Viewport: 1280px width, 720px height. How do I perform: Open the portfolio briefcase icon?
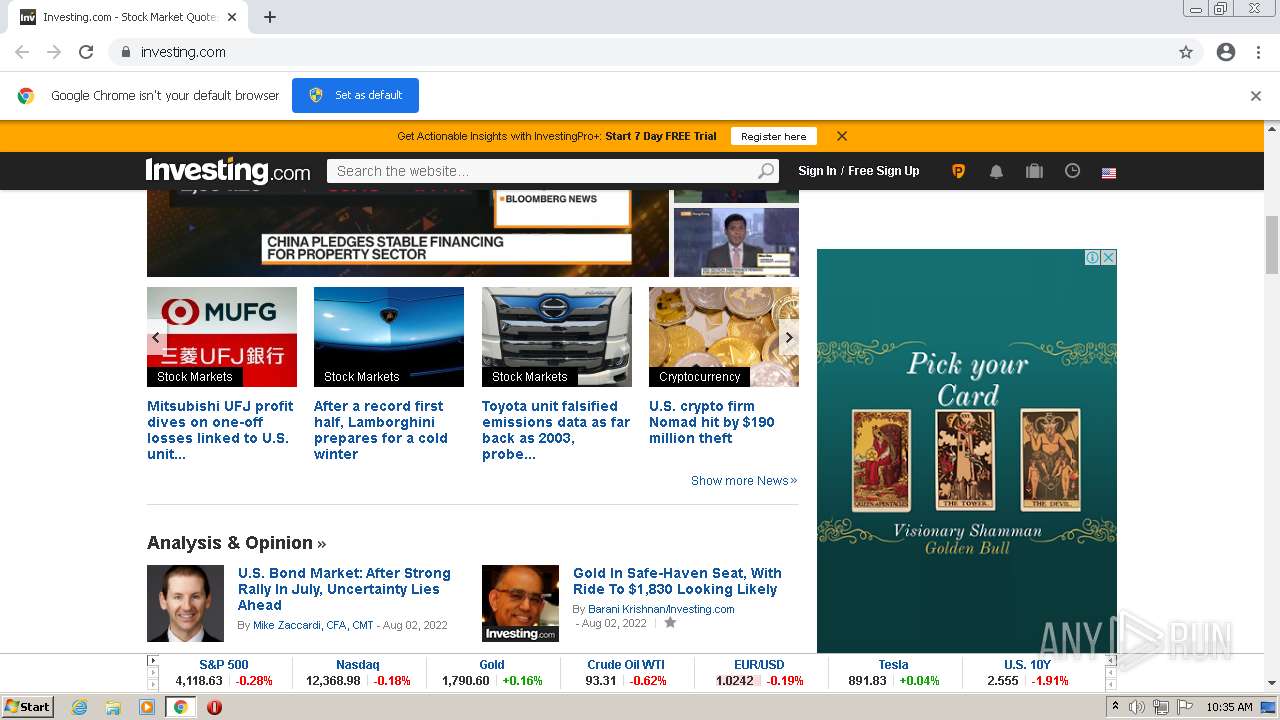tap(1034, 171)
